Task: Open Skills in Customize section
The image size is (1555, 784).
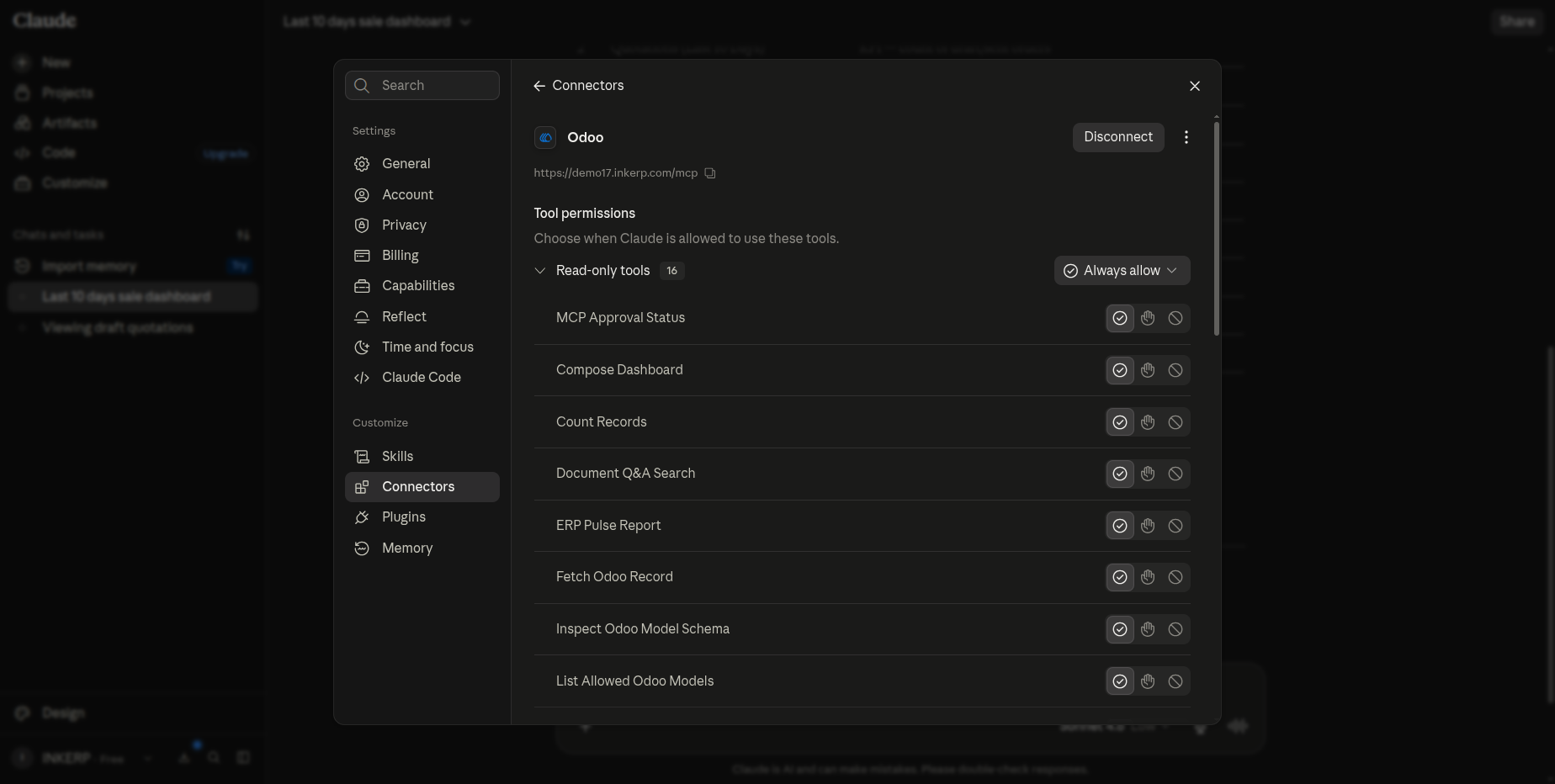Action: 422,457
